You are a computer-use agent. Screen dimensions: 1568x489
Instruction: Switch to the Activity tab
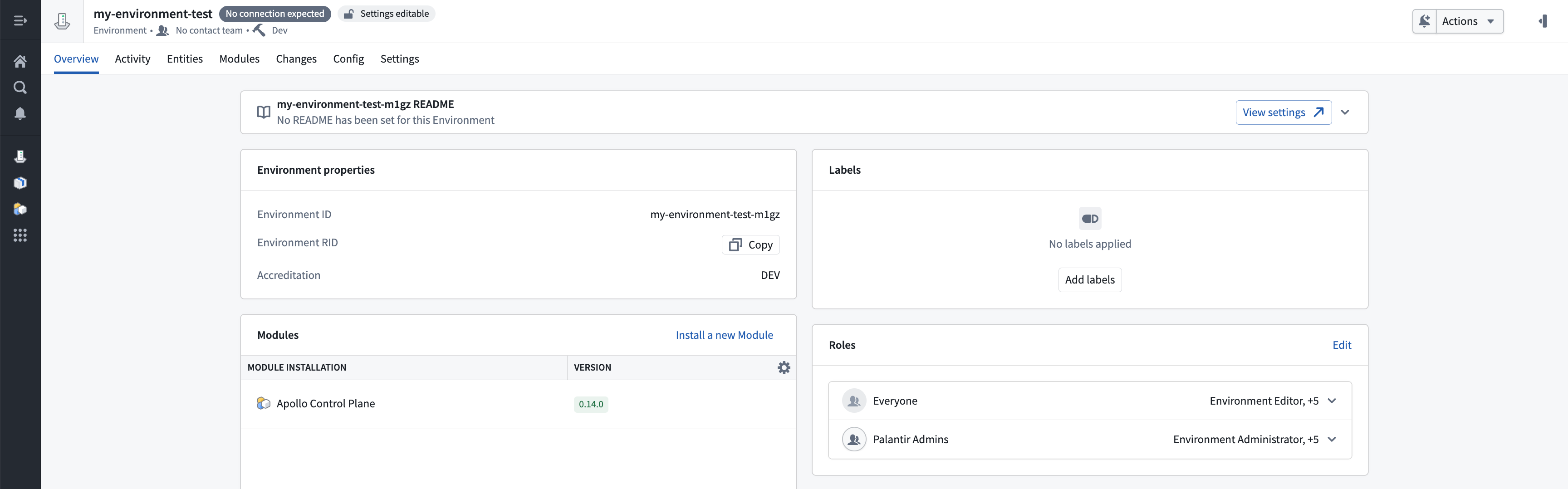pyautogui.click(x=132, y=59)
